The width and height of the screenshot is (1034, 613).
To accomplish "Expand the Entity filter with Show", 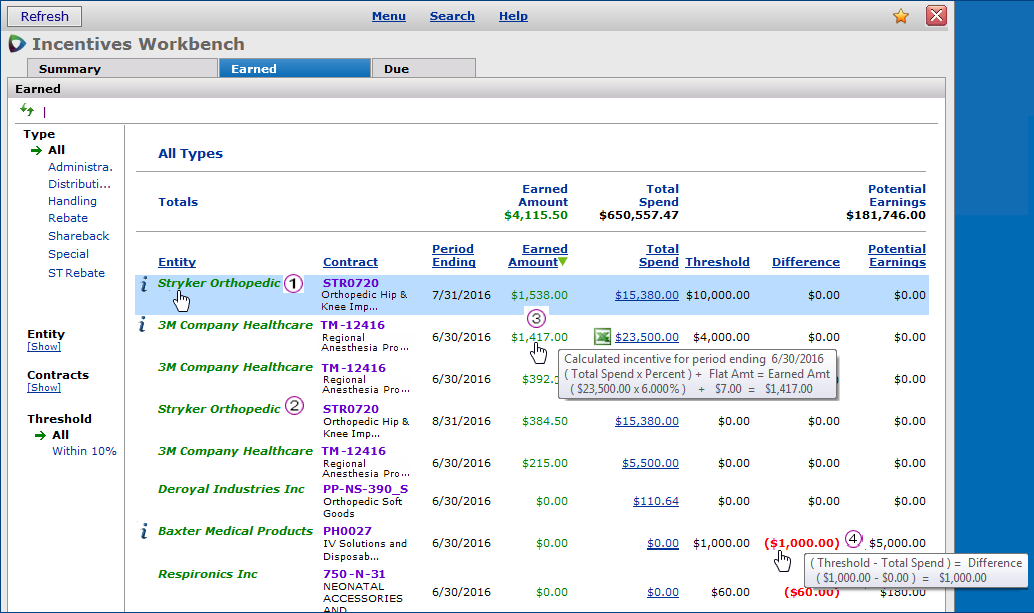I will tap(44, 347).
